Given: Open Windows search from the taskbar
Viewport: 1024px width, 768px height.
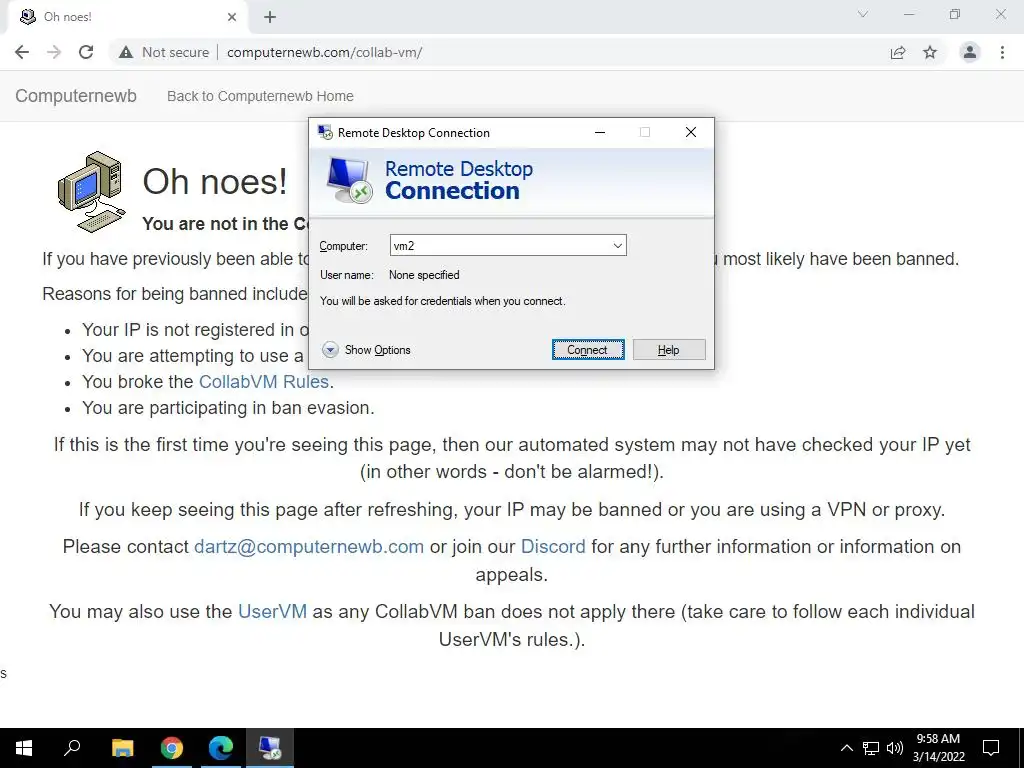Looking at the screenshot, I should click(x=72, y=748).
